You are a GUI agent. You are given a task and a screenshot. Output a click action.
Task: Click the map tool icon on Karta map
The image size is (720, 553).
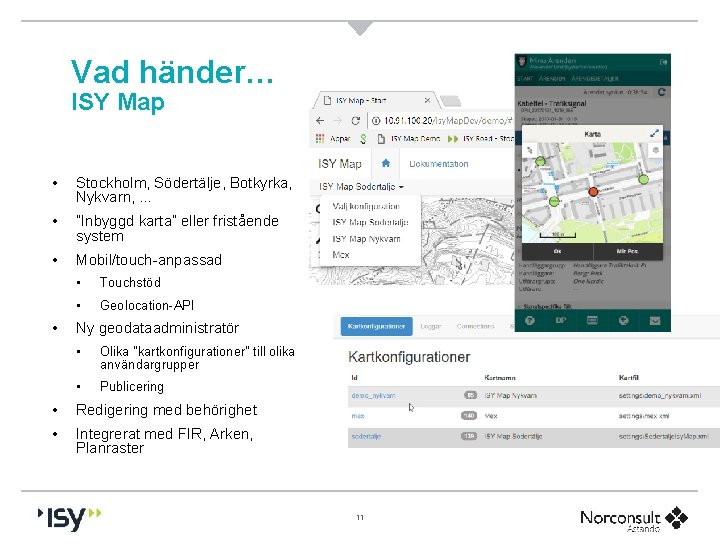(529, 150)
